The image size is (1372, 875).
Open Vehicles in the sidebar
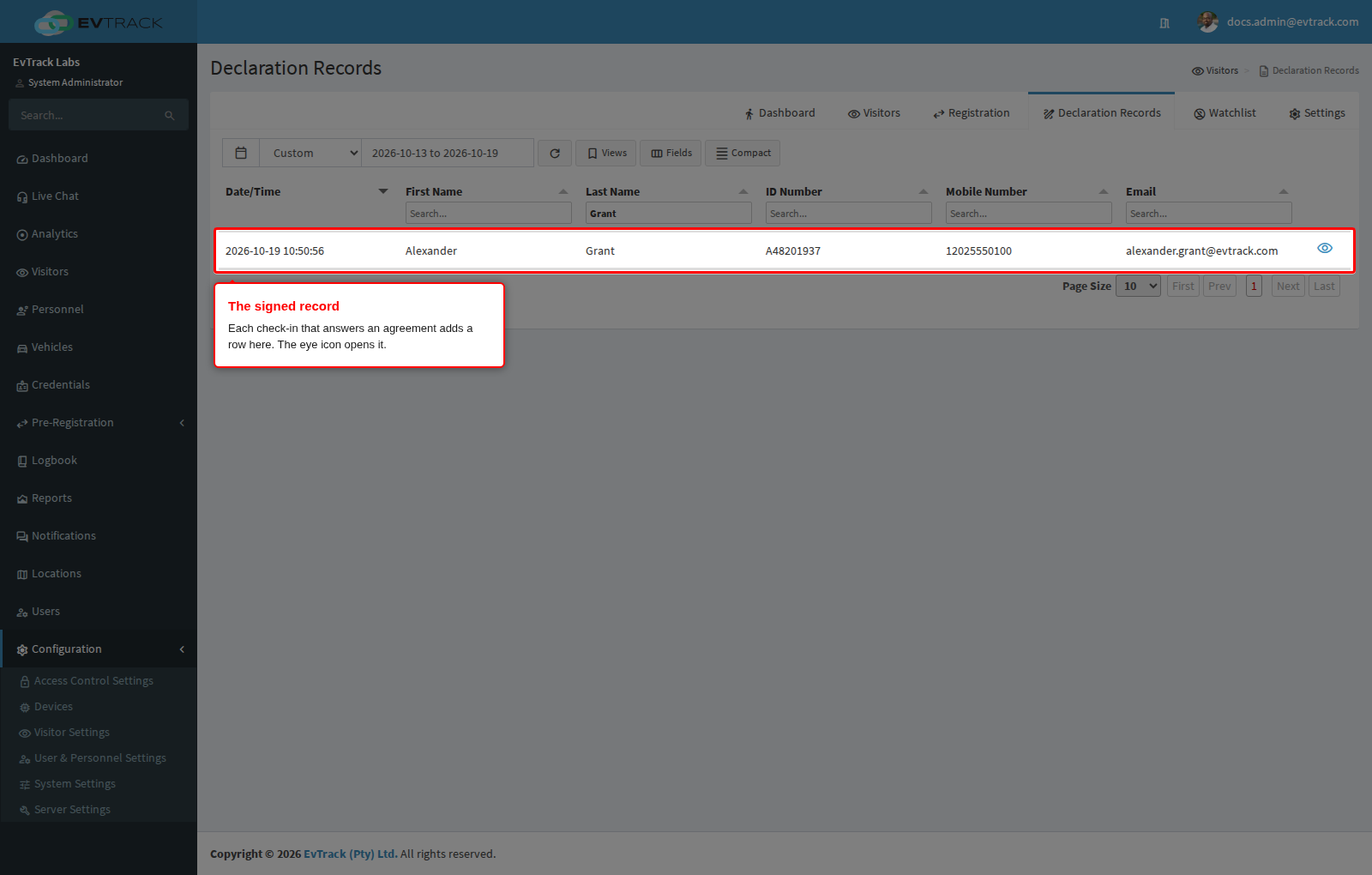pos(52,347)
